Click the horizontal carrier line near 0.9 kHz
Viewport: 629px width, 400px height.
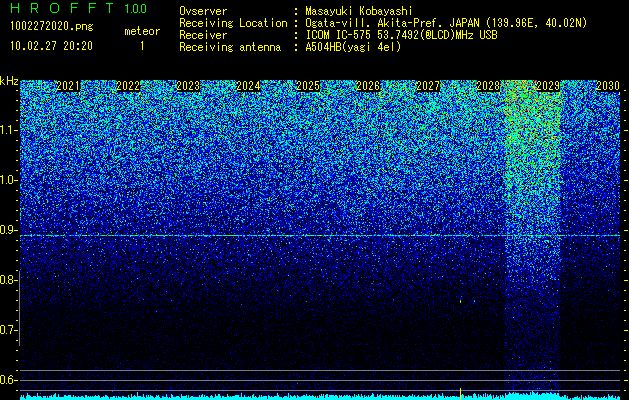(x=320, y=236)
